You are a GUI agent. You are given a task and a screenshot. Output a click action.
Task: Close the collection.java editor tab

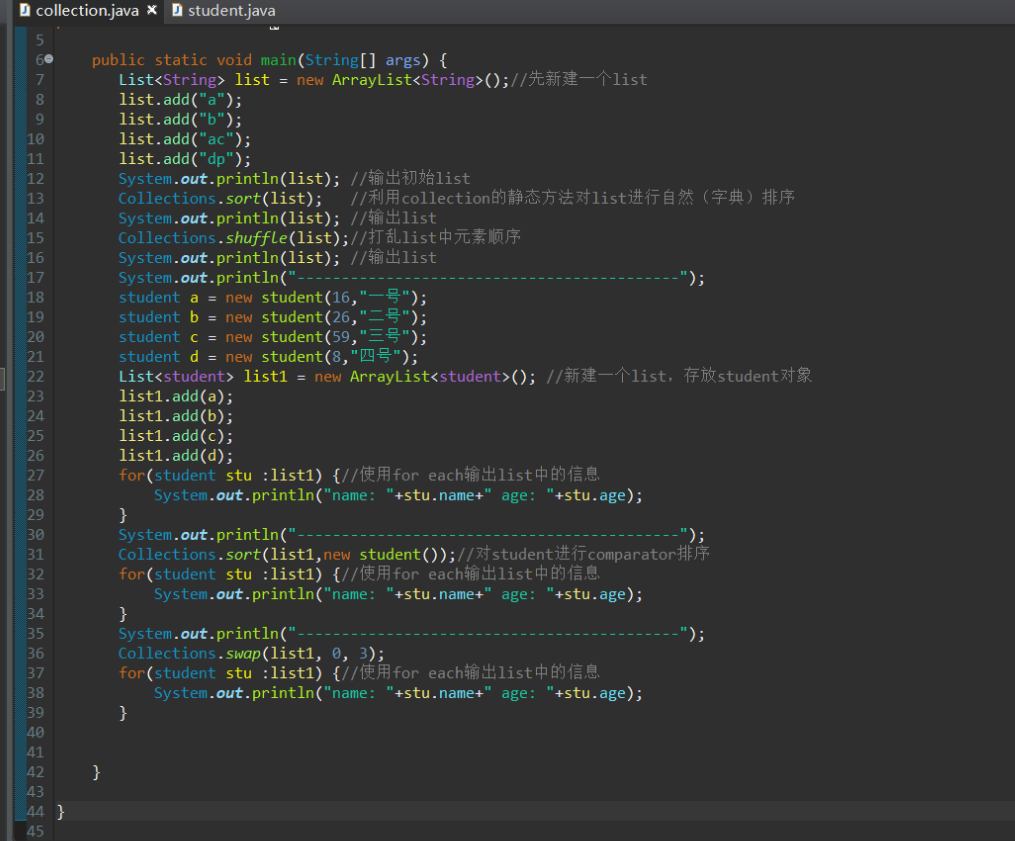click(152, 11)
